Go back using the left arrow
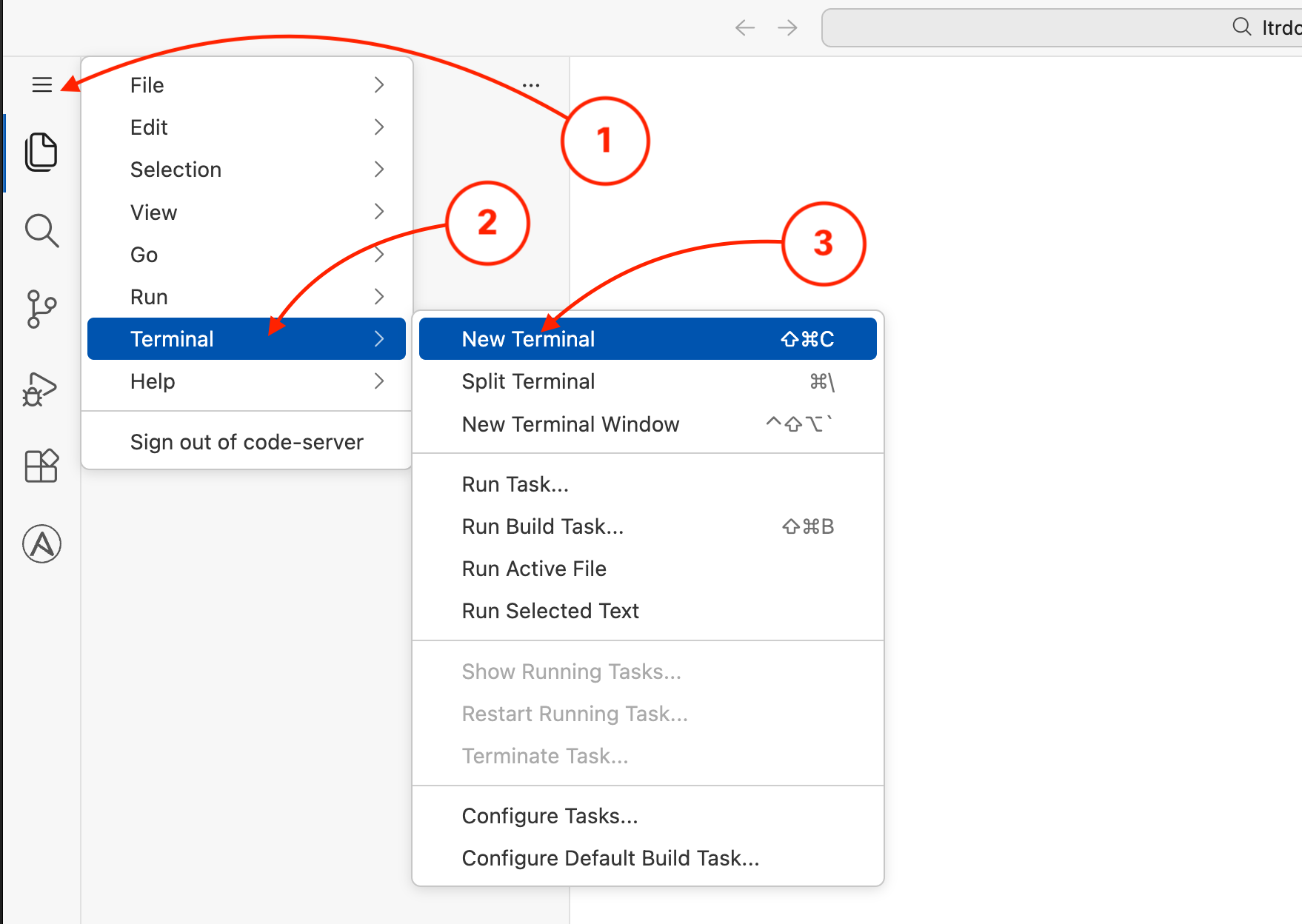The height and width of the screenshot is (924, 1302). pos(744,28)
